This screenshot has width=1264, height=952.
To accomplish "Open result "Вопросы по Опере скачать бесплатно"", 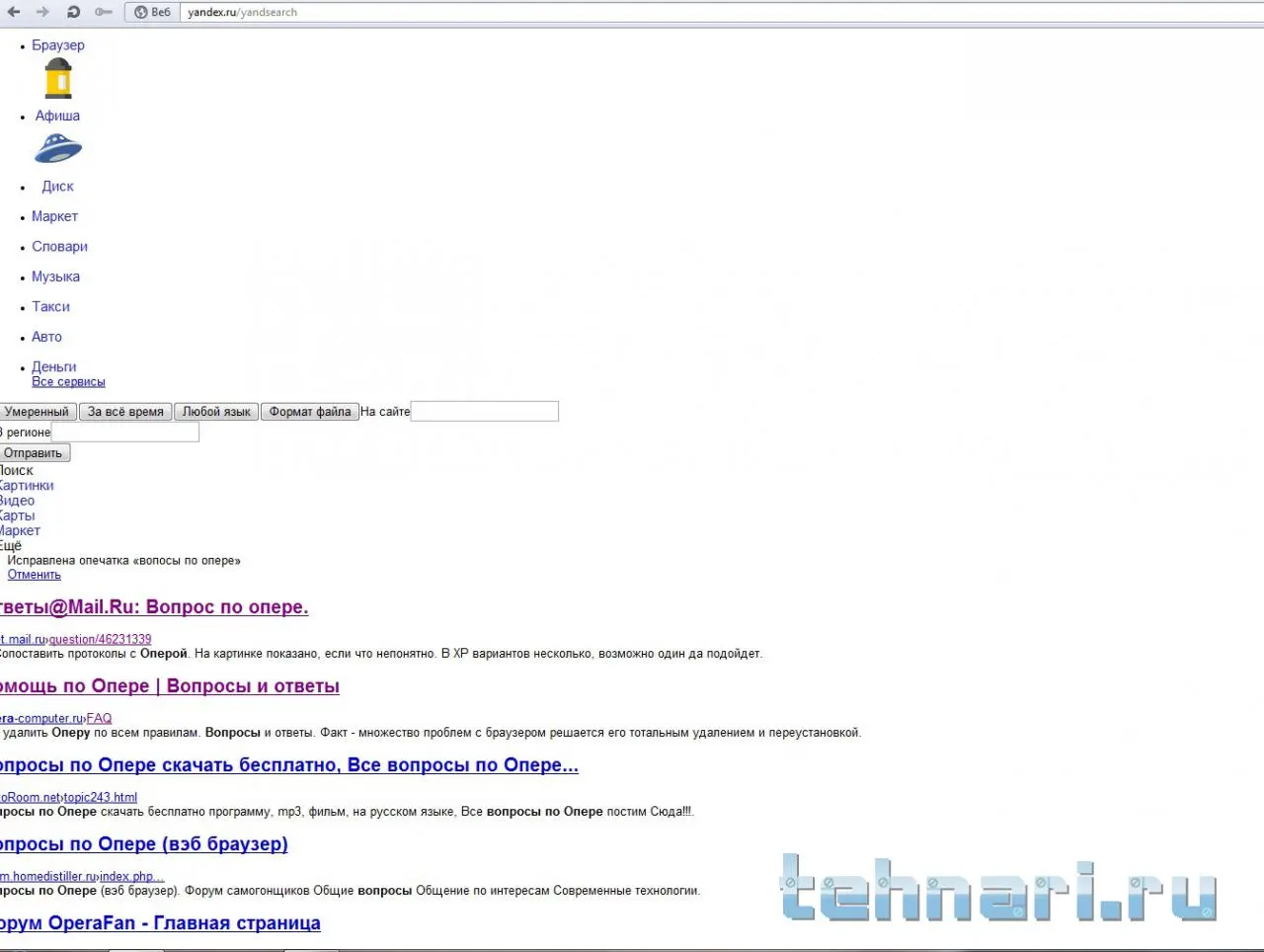I will [x=289, y=765].
